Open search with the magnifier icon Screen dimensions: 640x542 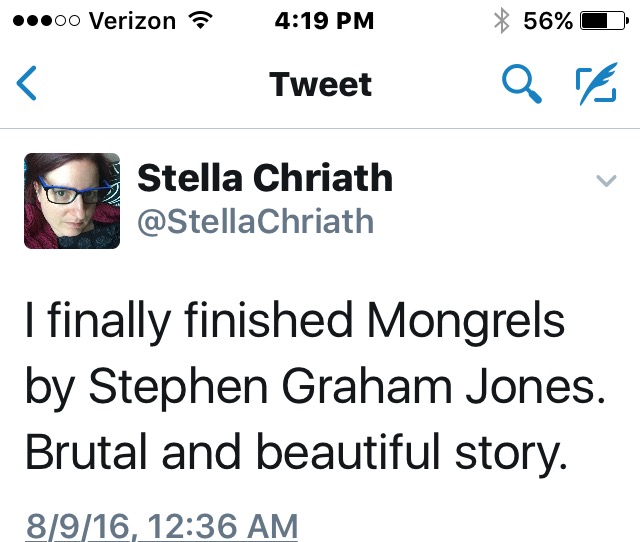[520, 85]
